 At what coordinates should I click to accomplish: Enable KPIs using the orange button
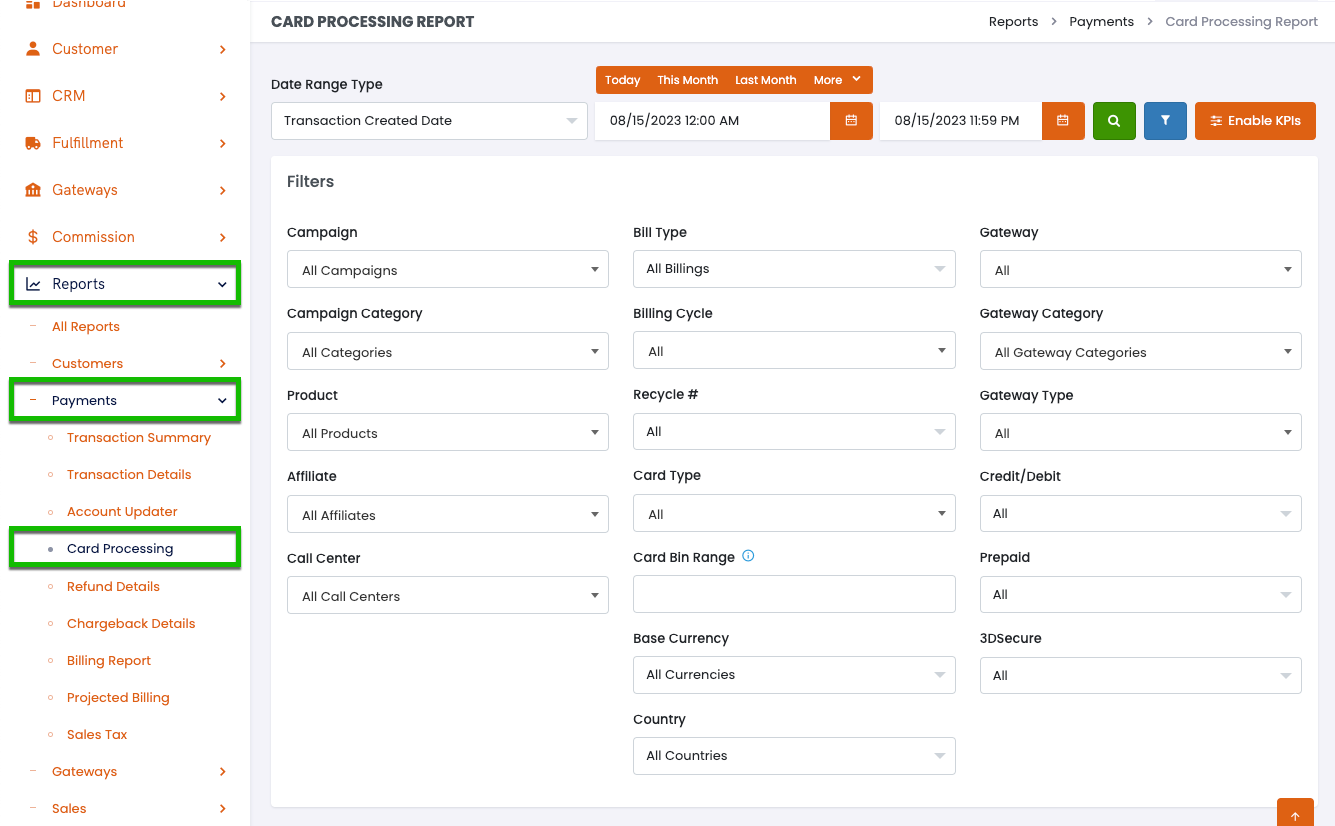pyautogui.click(x=1255, y=121)
